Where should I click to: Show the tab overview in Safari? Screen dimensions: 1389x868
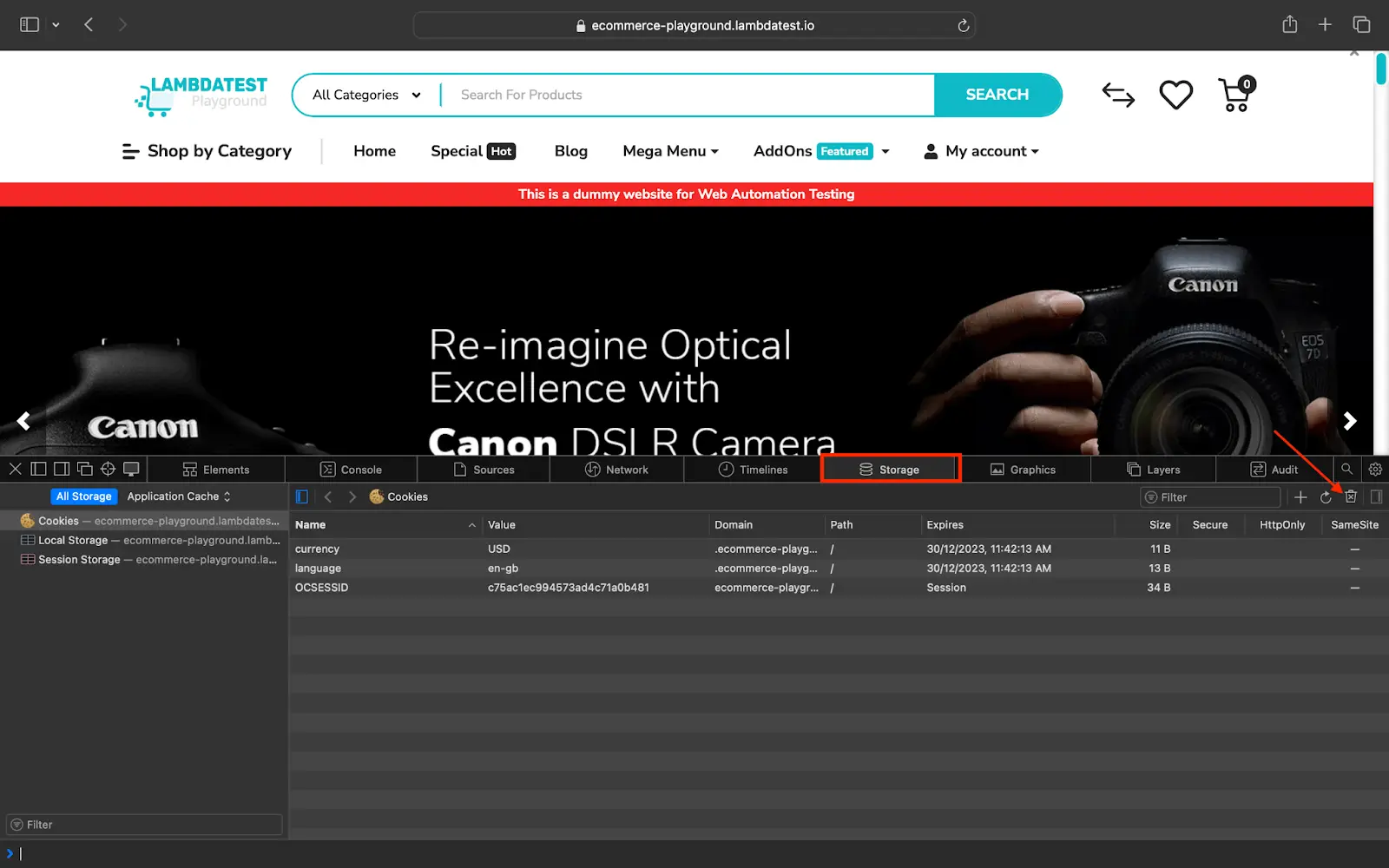click(x=1361, y=24)
